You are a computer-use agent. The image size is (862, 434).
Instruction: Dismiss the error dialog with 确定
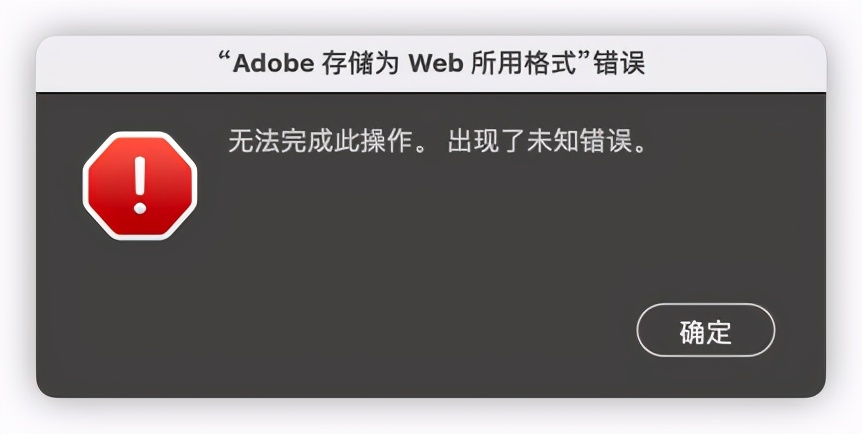click(705, 331)
